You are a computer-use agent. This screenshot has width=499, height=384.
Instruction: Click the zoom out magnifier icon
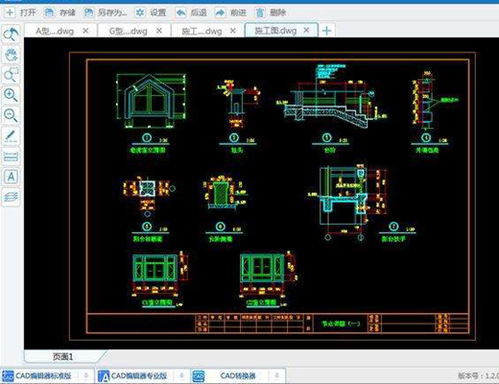[x=11, y=115]
